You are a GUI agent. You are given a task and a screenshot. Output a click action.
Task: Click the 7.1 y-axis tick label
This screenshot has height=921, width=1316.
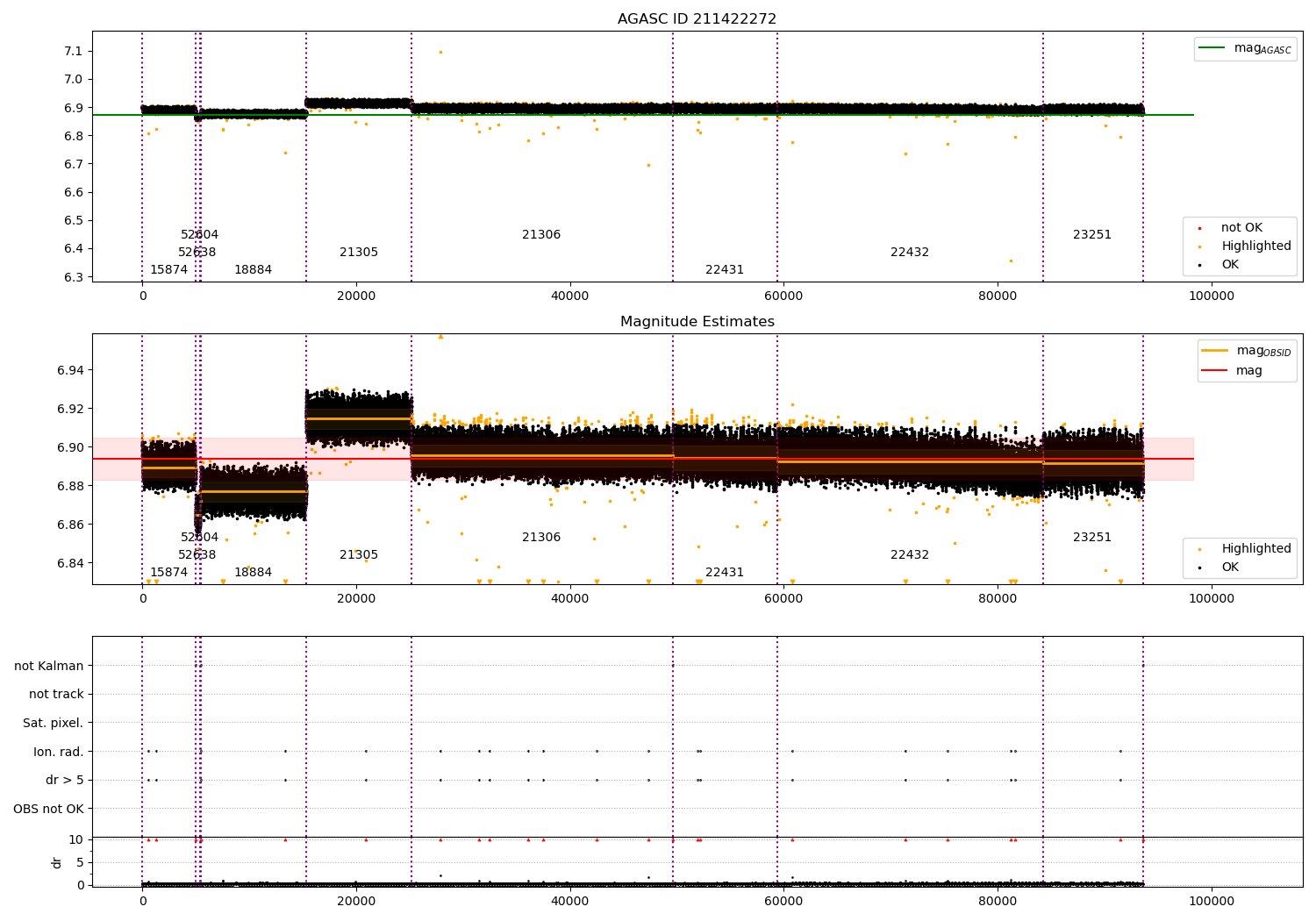tap(73, 52)
